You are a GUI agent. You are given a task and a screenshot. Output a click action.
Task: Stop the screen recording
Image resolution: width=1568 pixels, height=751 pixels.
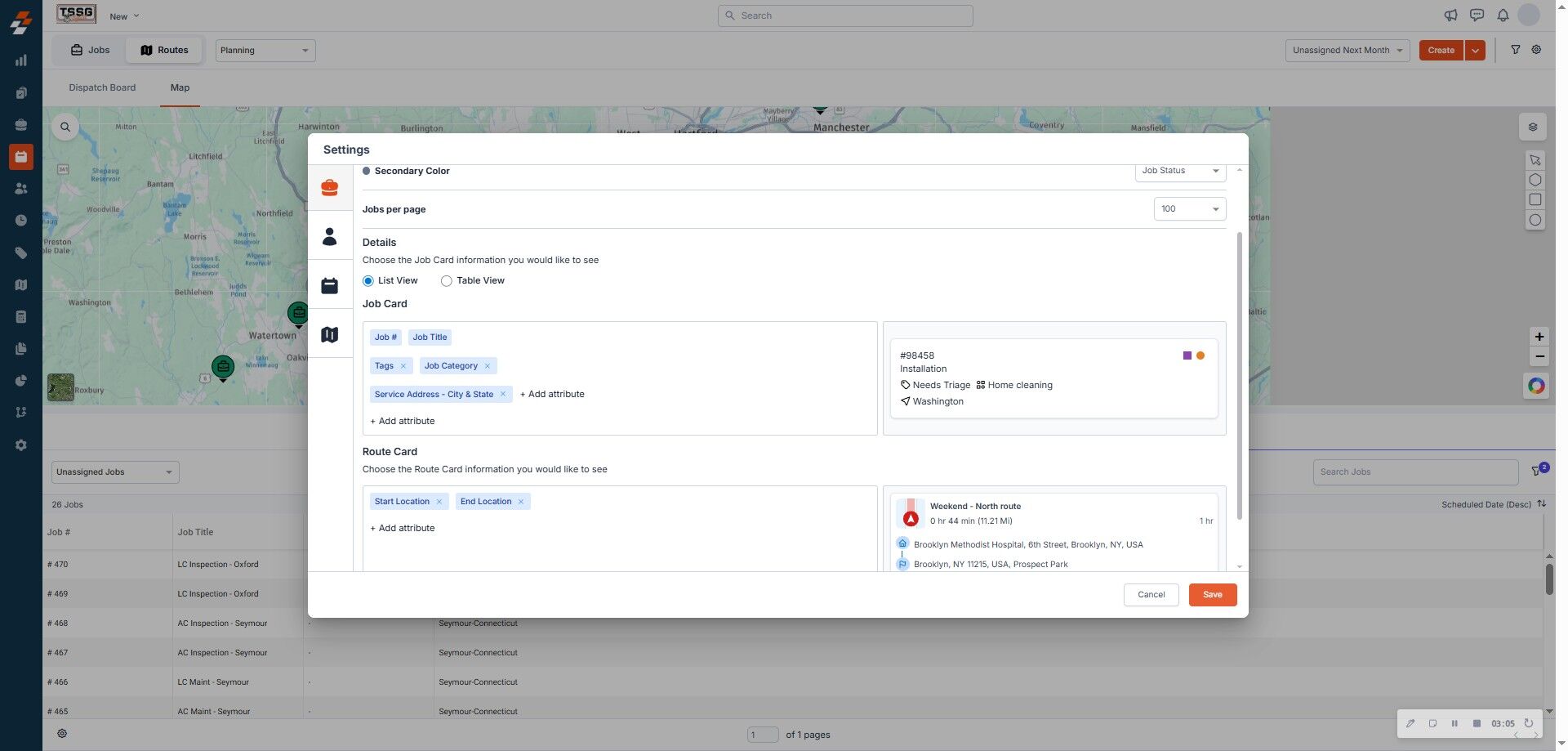(1477, 723)
